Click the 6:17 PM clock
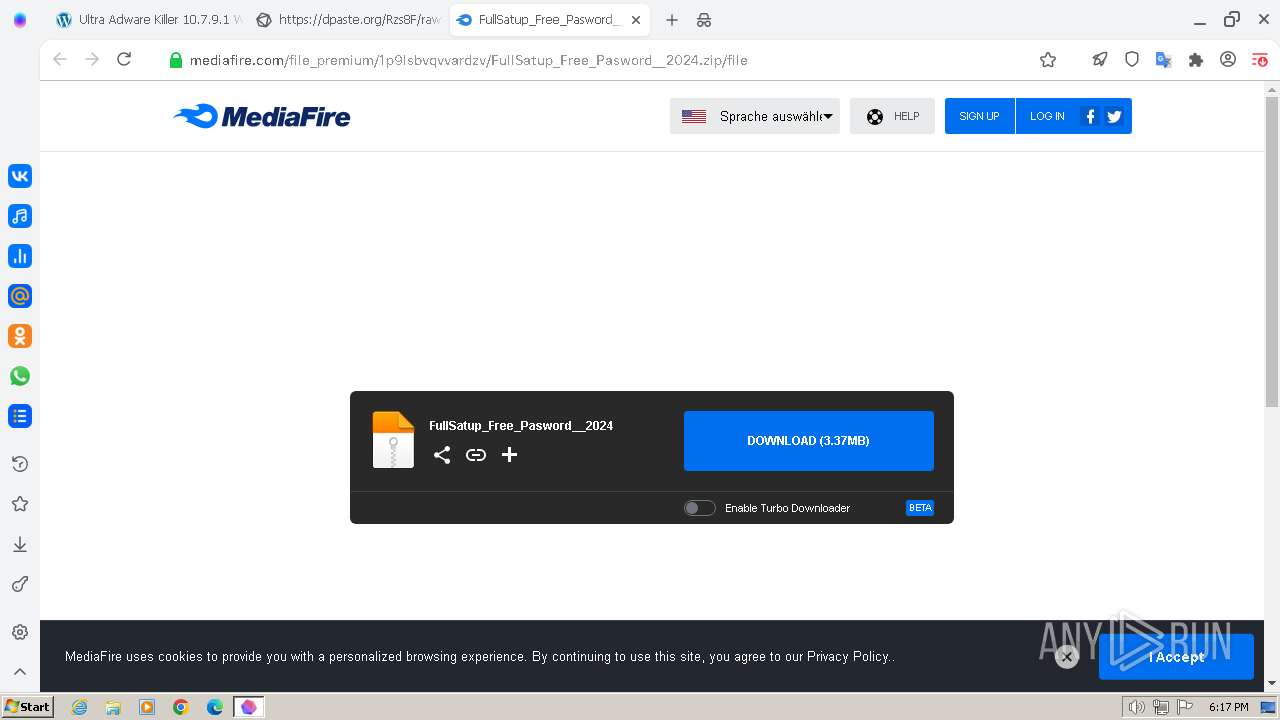Screen dimensions: 1280x720 tap(1228, 707)
